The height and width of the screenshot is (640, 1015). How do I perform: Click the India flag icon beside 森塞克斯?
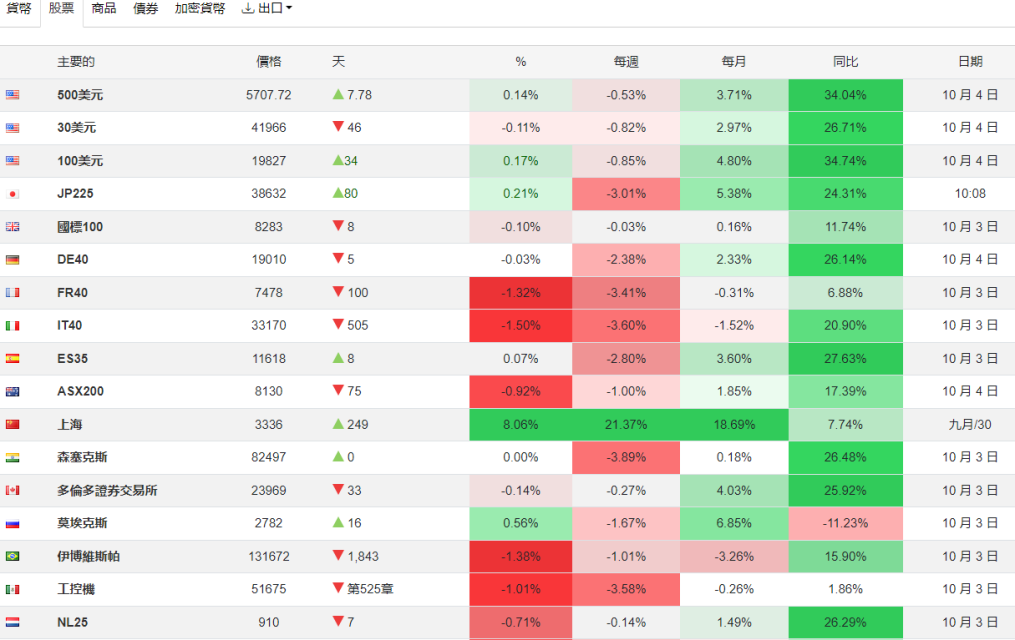[12, 458]
